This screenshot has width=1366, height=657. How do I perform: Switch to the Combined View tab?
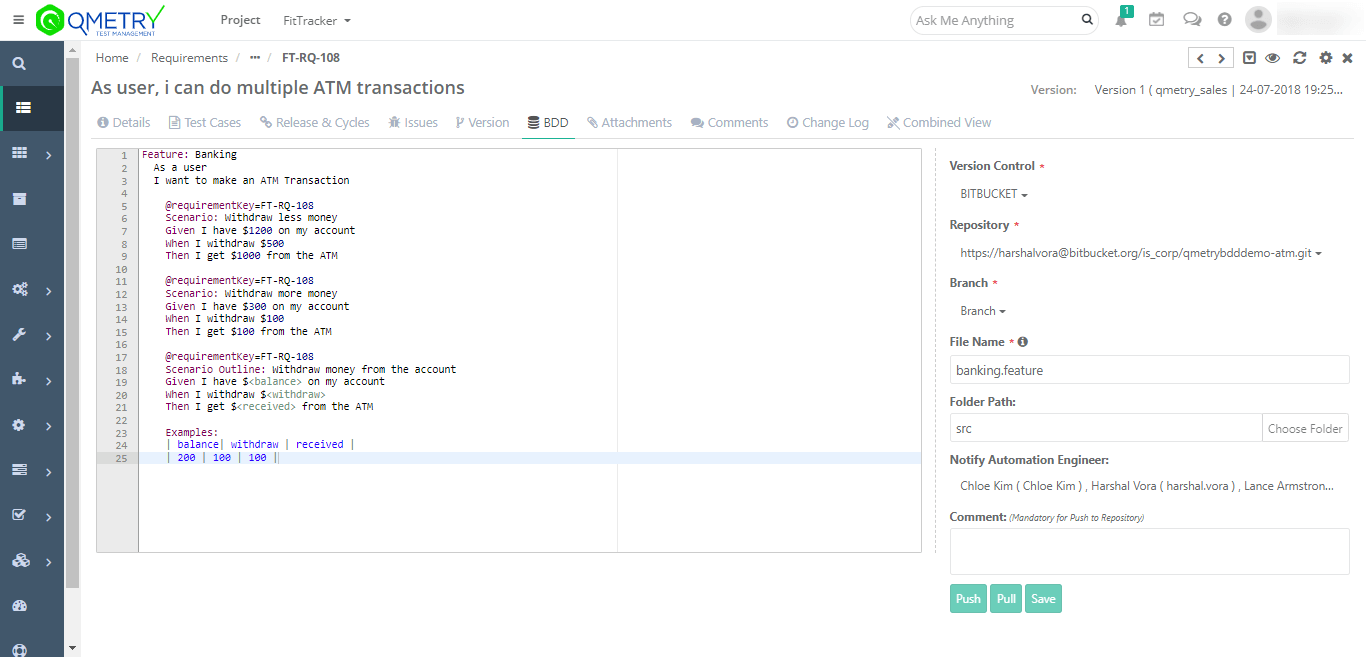pos(939,122)
